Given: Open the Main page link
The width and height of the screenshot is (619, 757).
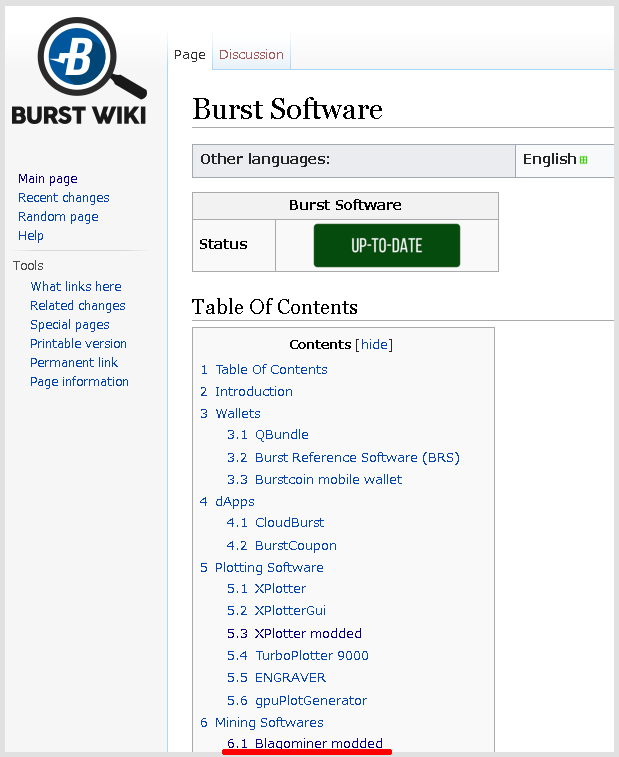Looking at the screenshot, I should tap(47, 179).
